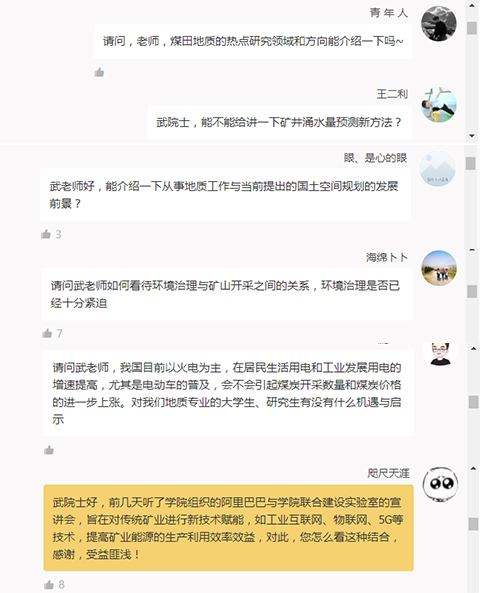Click the top scrollbar up arrow
The width and height of the screenshot is (480, 593).
(472, 5)
